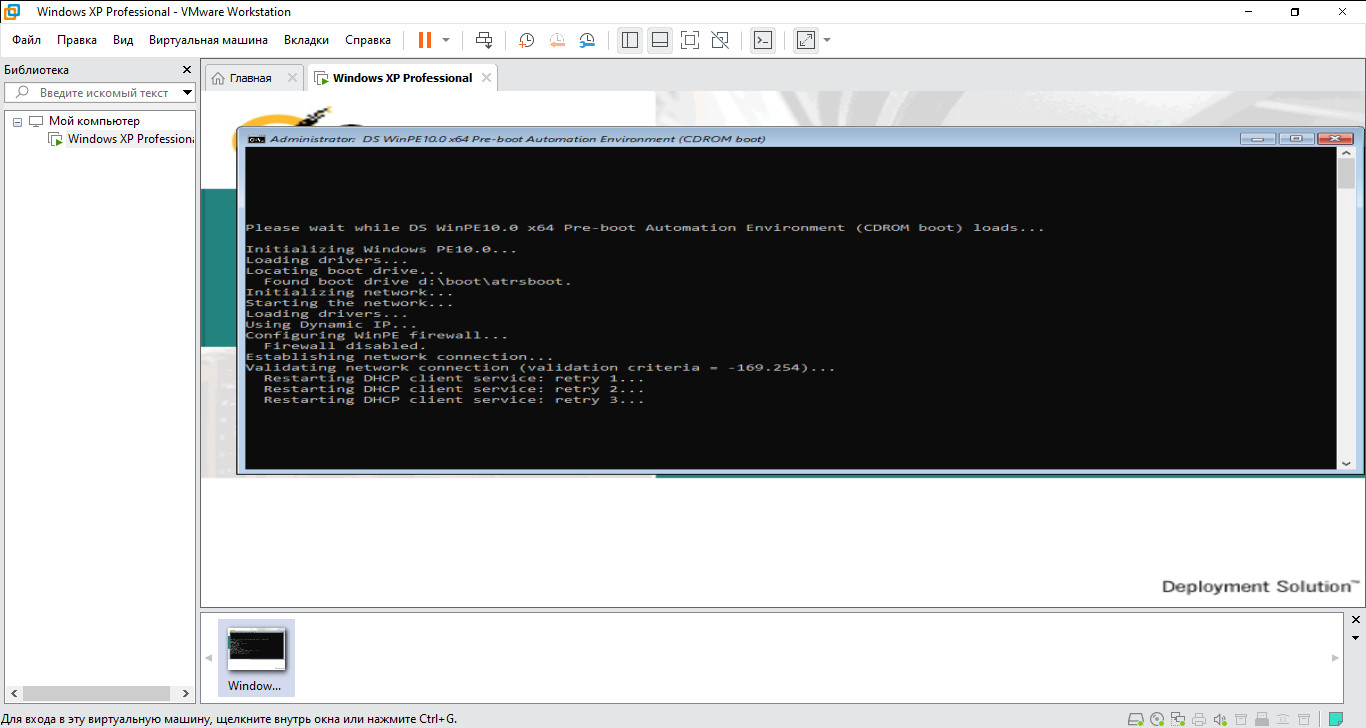Click the sound card status icon

click(x=1220, y=719)
